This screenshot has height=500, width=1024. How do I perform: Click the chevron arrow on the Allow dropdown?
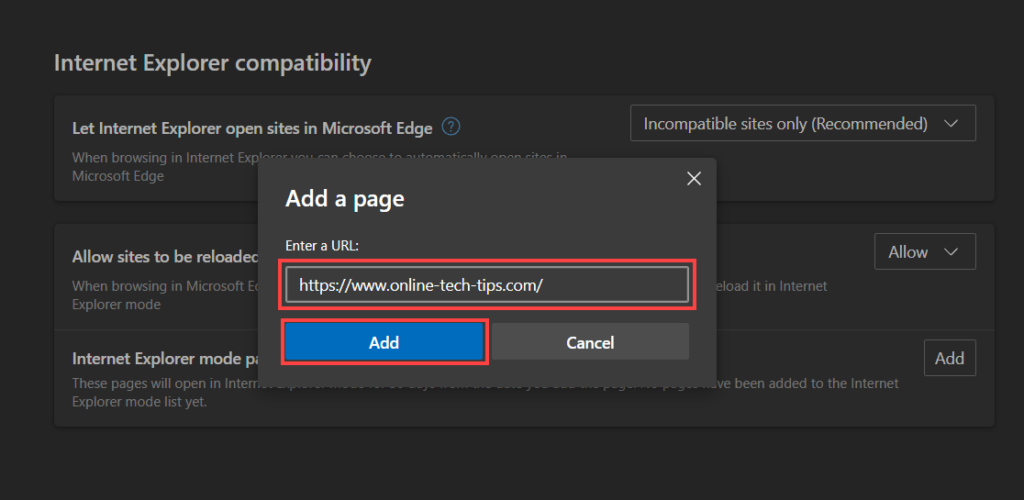[952, 252]
